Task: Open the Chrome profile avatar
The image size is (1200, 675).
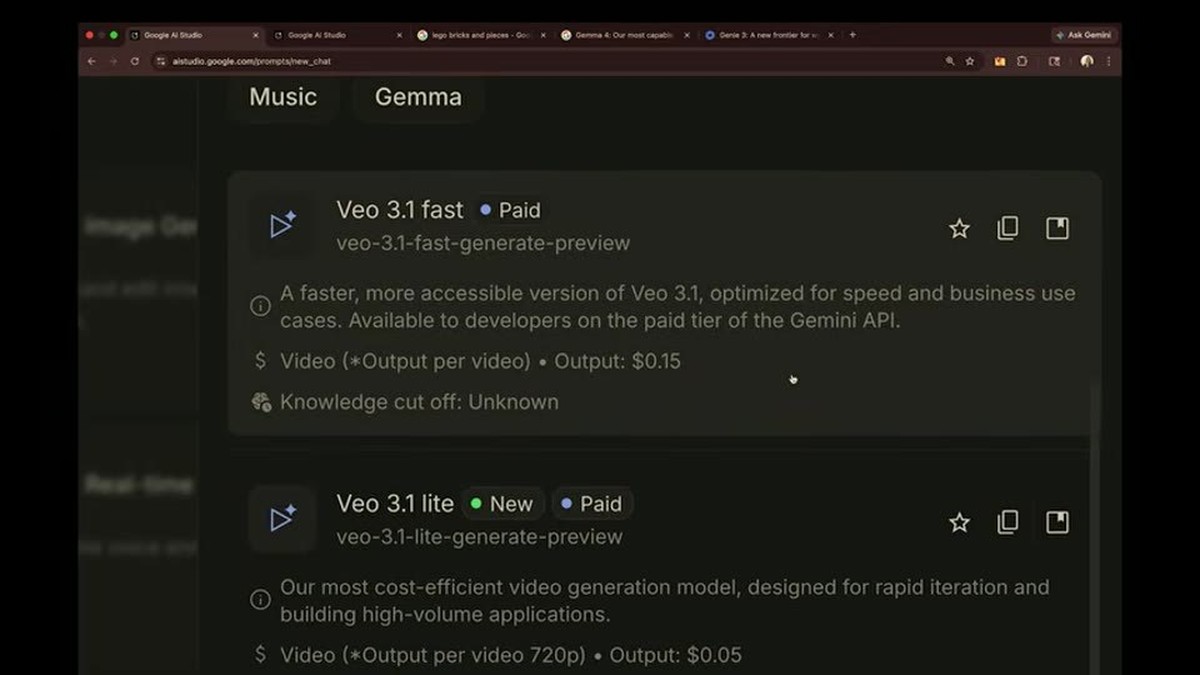Action: click(1087, 61)
